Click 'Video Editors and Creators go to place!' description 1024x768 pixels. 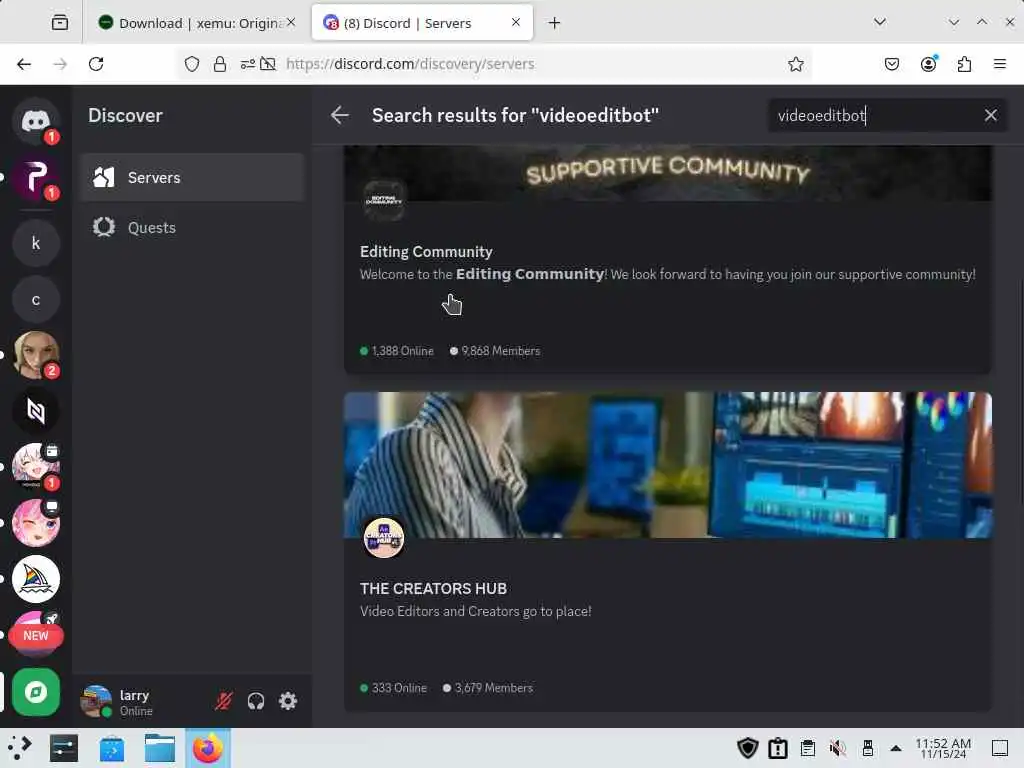pos(475,611)
